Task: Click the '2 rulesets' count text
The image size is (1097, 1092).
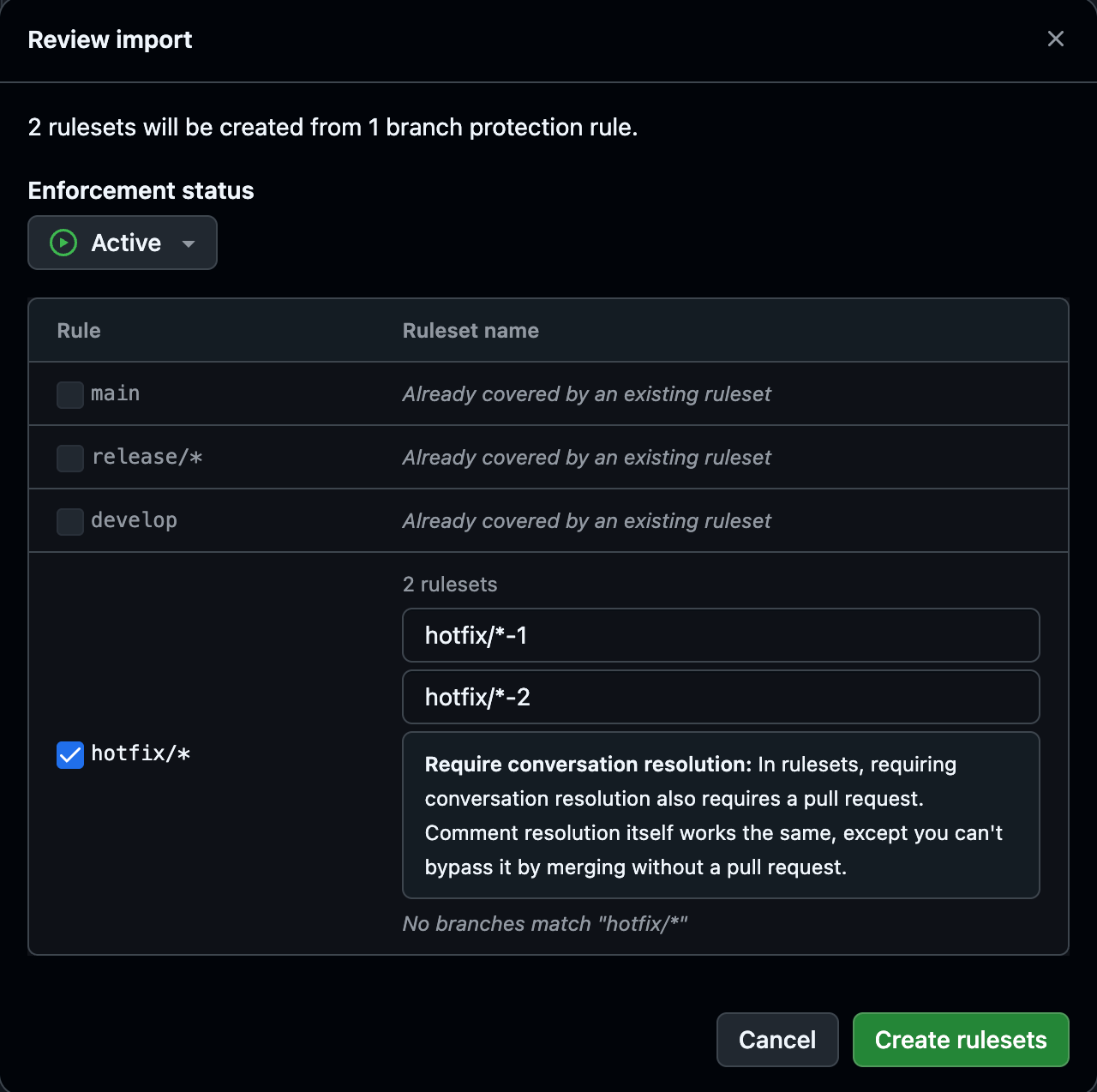Action: pos(450,584)
